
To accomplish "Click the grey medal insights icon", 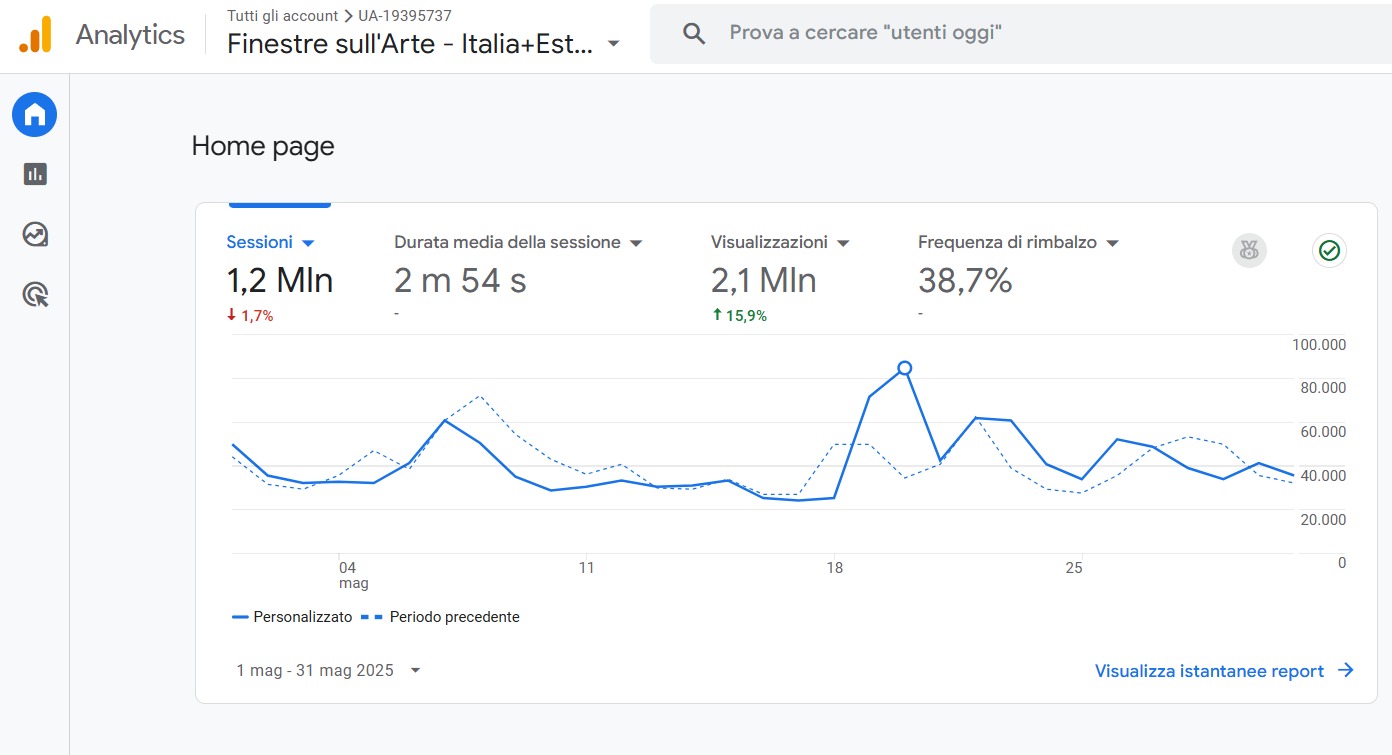I will tap(1249, 251).
